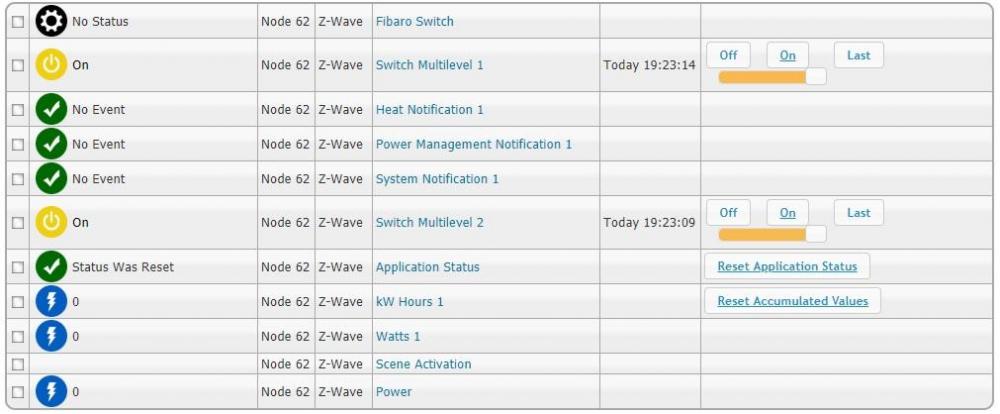The width and height of the screenshot is (1000, 414).
Task: Click Reset Accumulated Values for kW Hours 1
Action: point(793,301)
